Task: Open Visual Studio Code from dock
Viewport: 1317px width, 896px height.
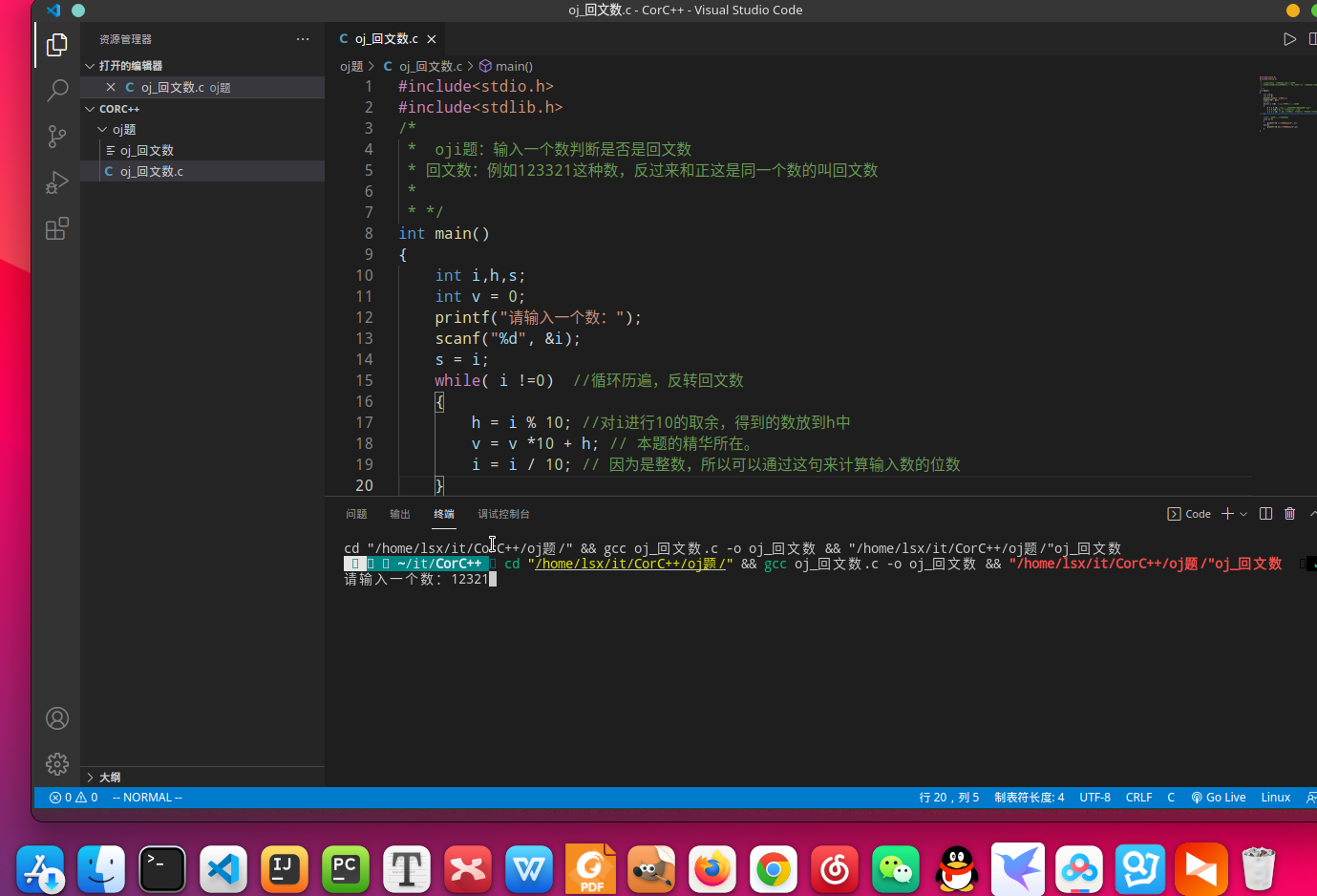Action: tap(223, 869)
